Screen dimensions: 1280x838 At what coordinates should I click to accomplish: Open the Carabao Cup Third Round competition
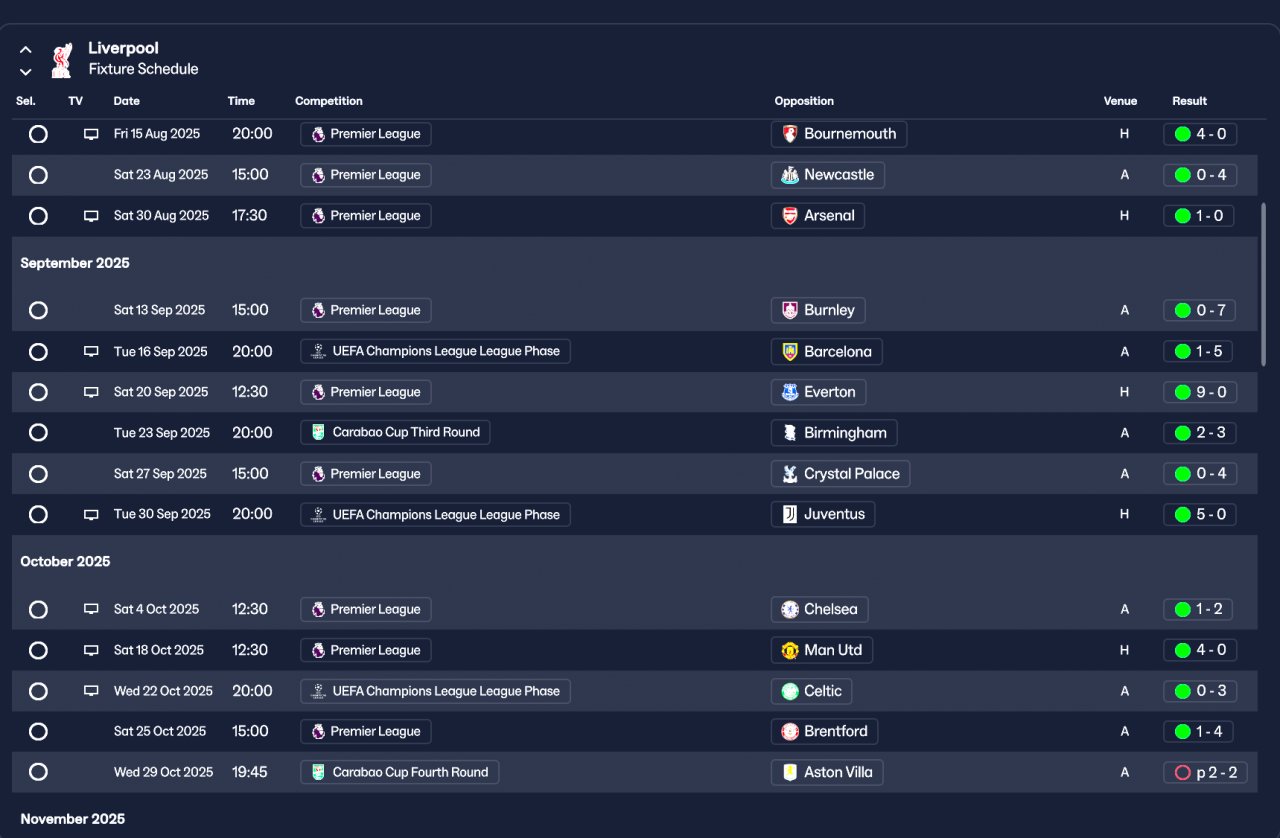395,433
